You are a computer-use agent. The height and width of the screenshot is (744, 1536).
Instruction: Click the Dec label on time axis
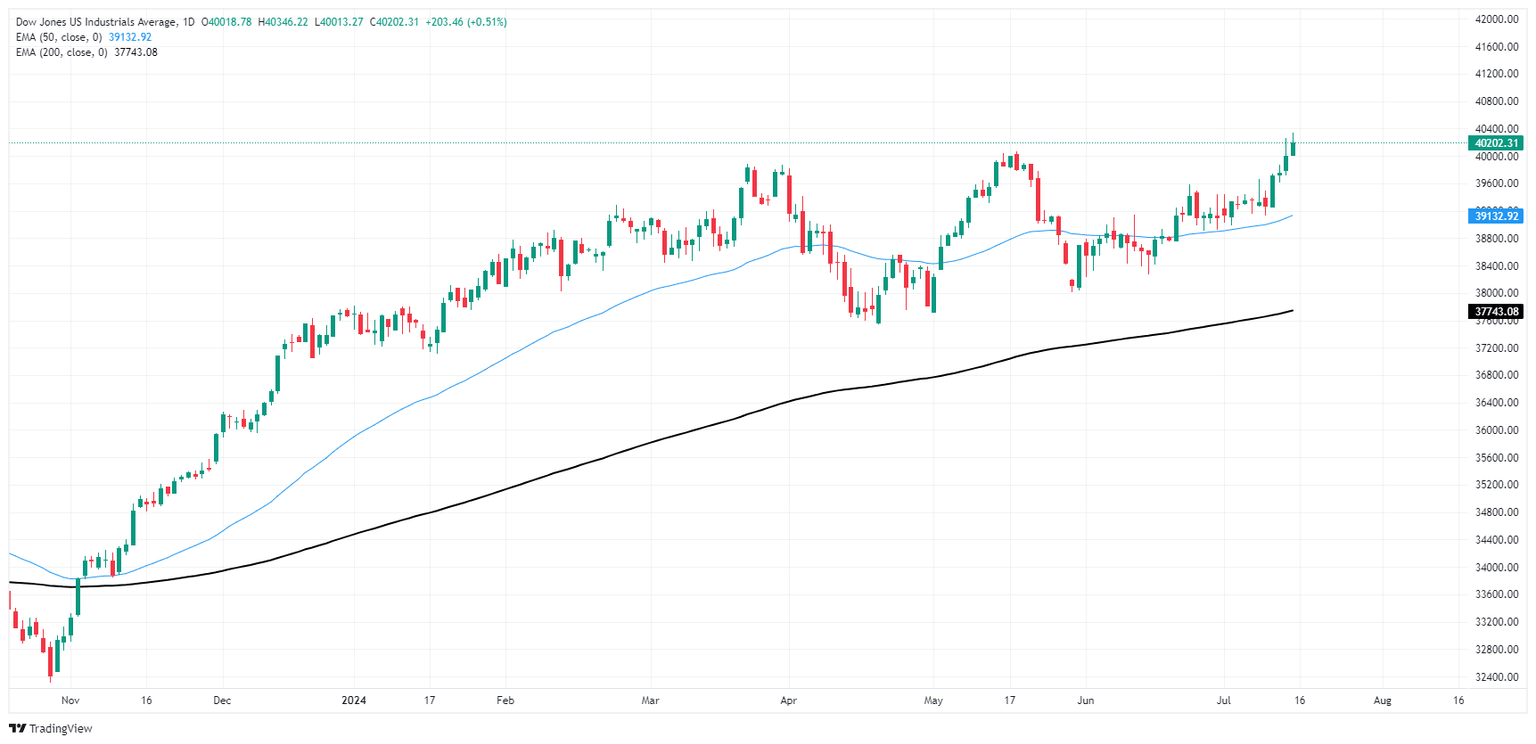click(x=222, y=702)
